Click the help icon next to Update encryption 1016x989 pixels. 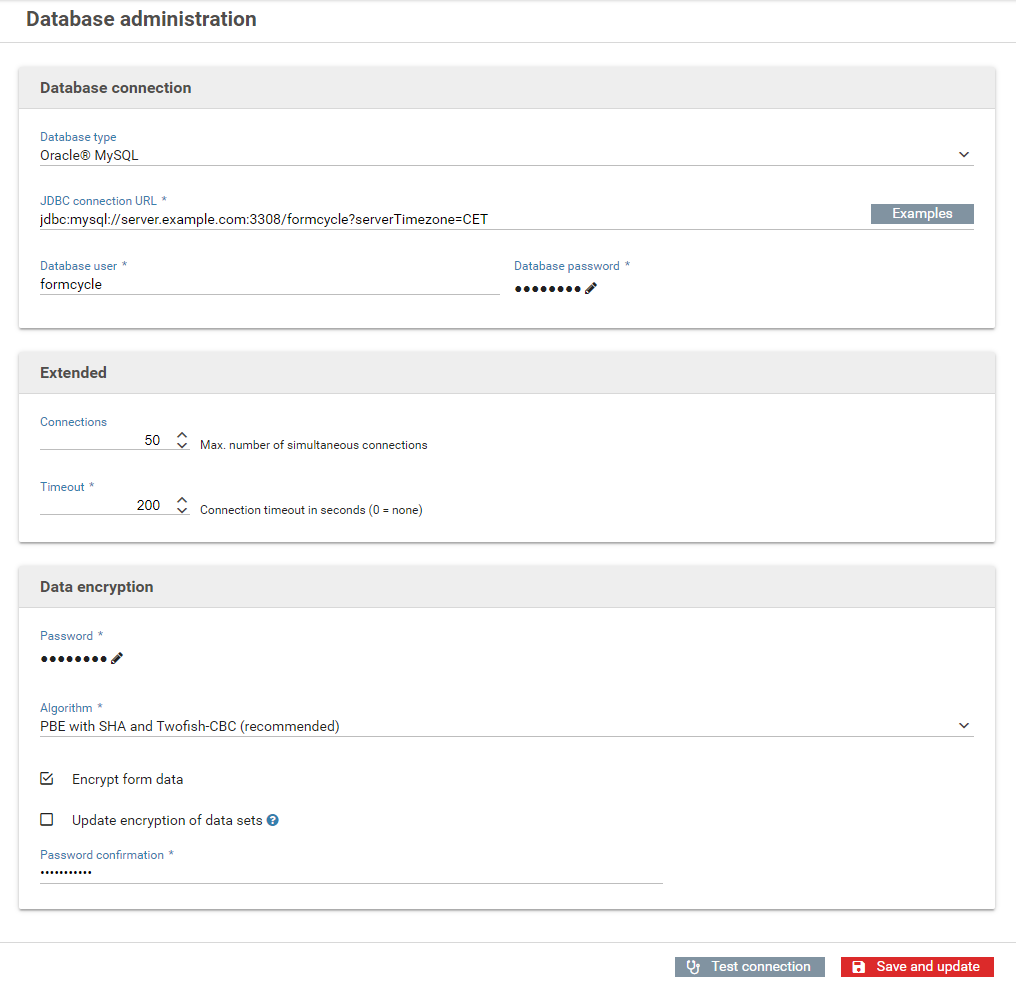click(x=272, y=820)
